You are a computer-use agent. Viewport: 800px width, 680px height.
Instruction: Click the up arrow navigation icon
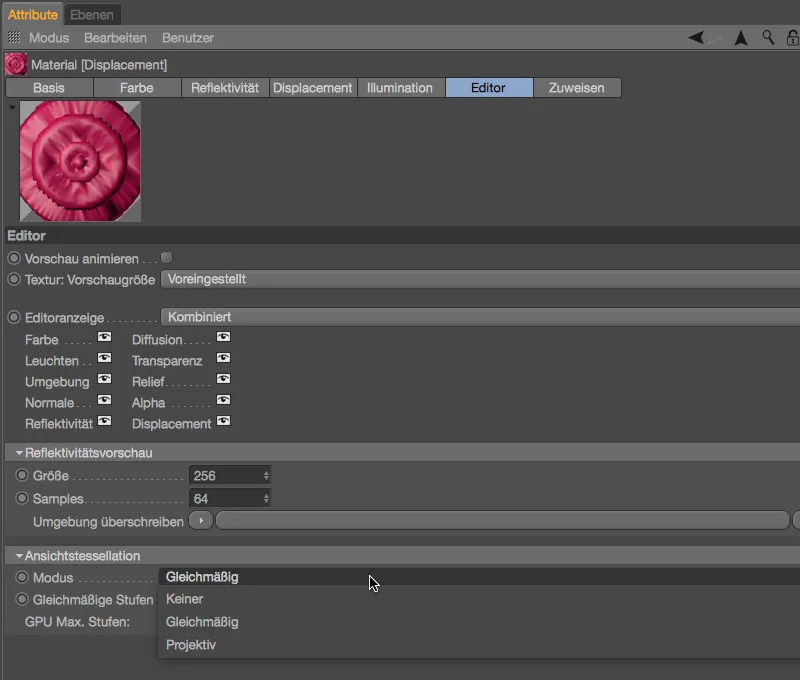(x=741, y=38)
